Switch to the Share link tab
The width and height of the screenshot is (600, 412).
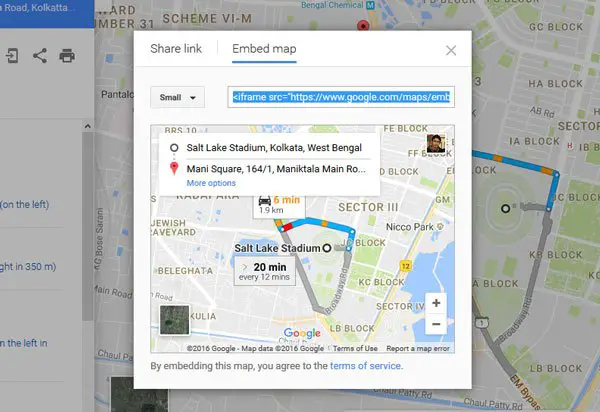click(x=176, y=49)
